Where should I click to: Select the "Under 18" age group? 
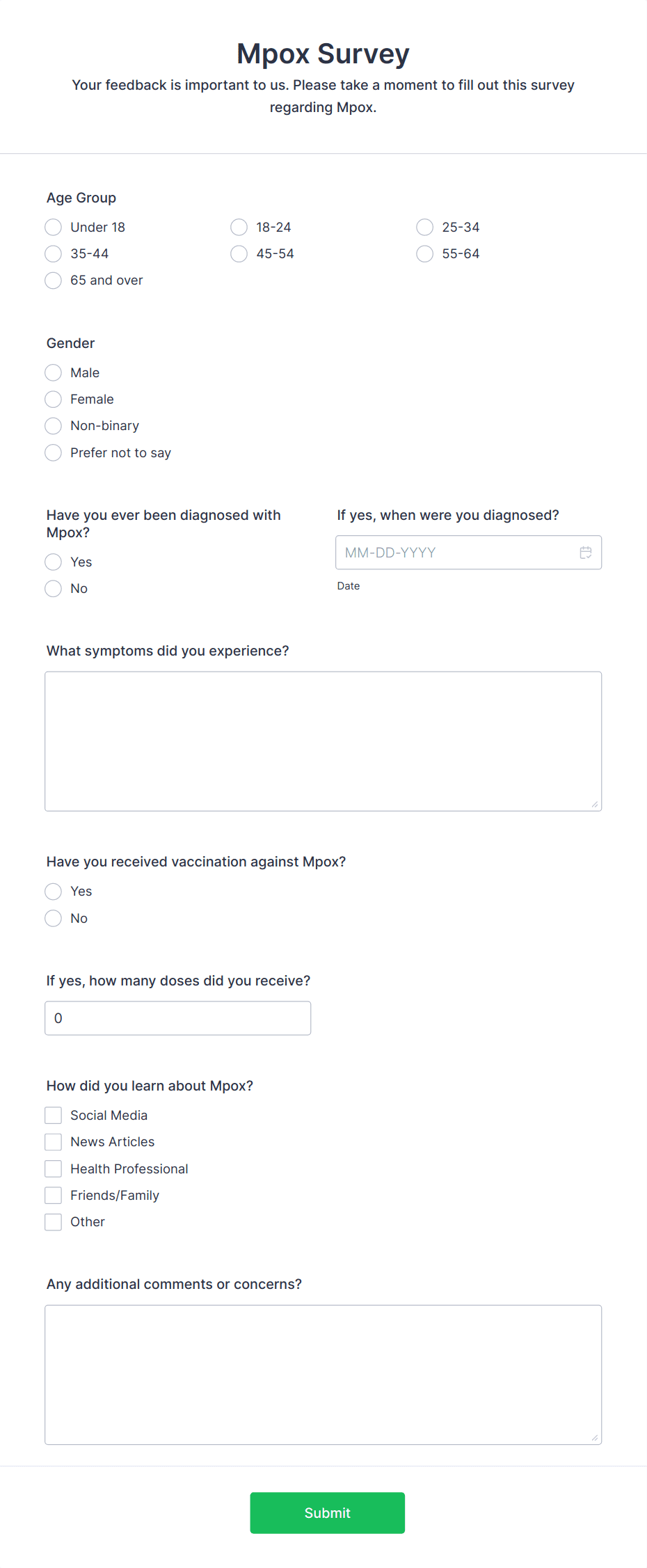click(53, 227)
